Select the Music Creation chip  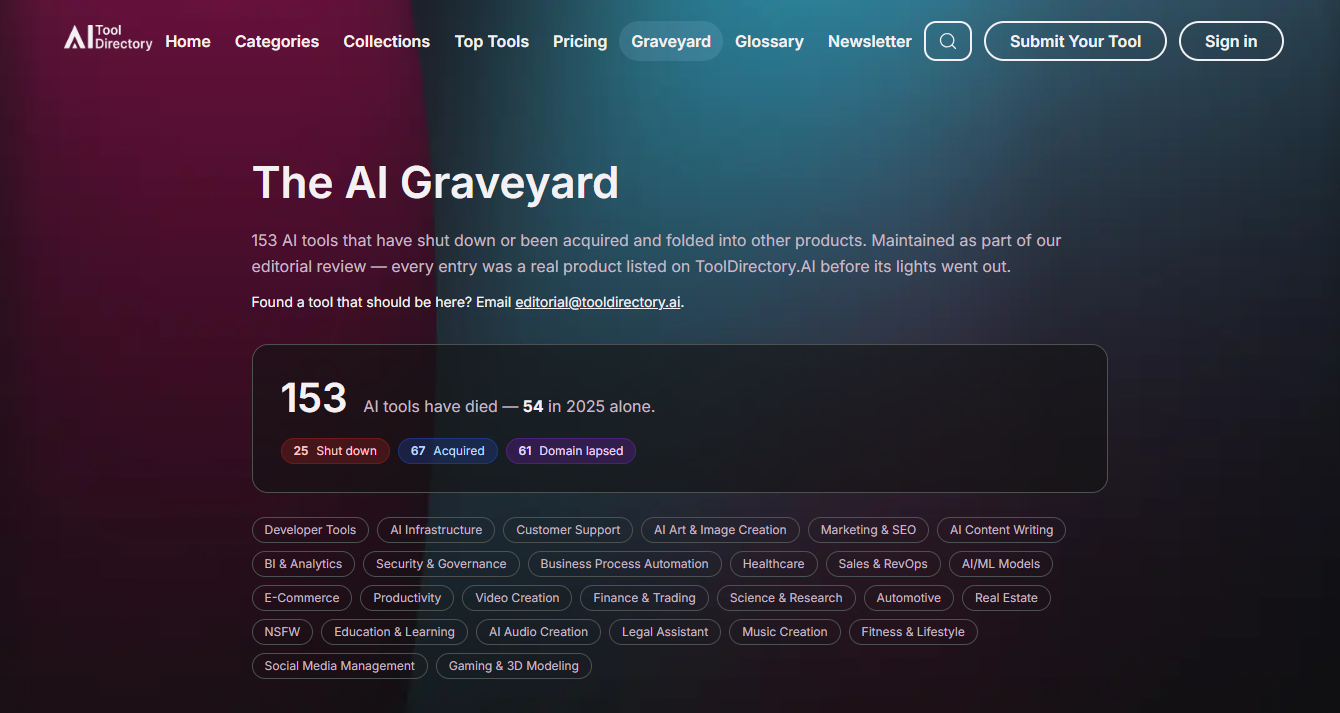click(785, 632)
